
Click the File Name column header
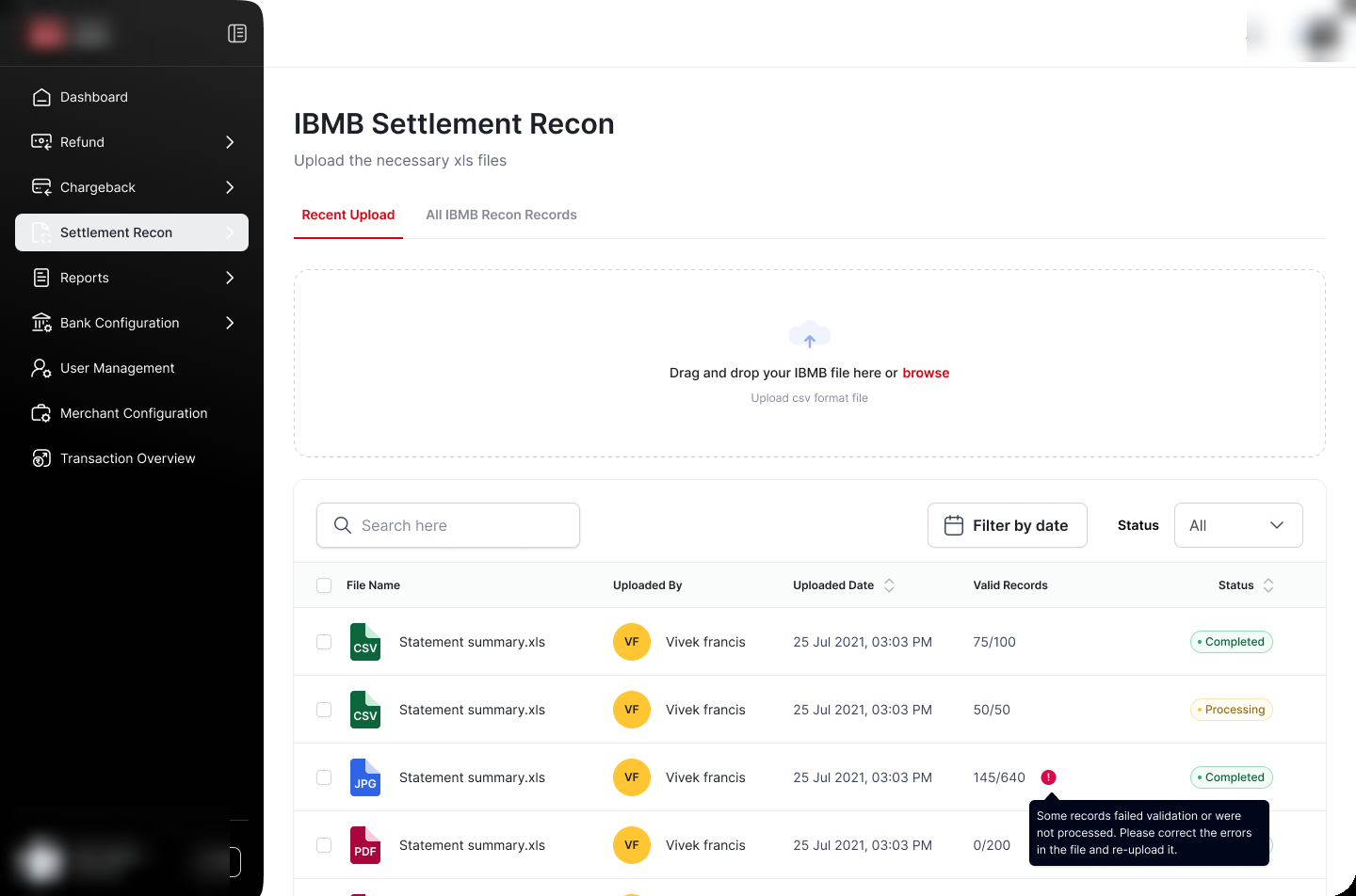(373, 585)
